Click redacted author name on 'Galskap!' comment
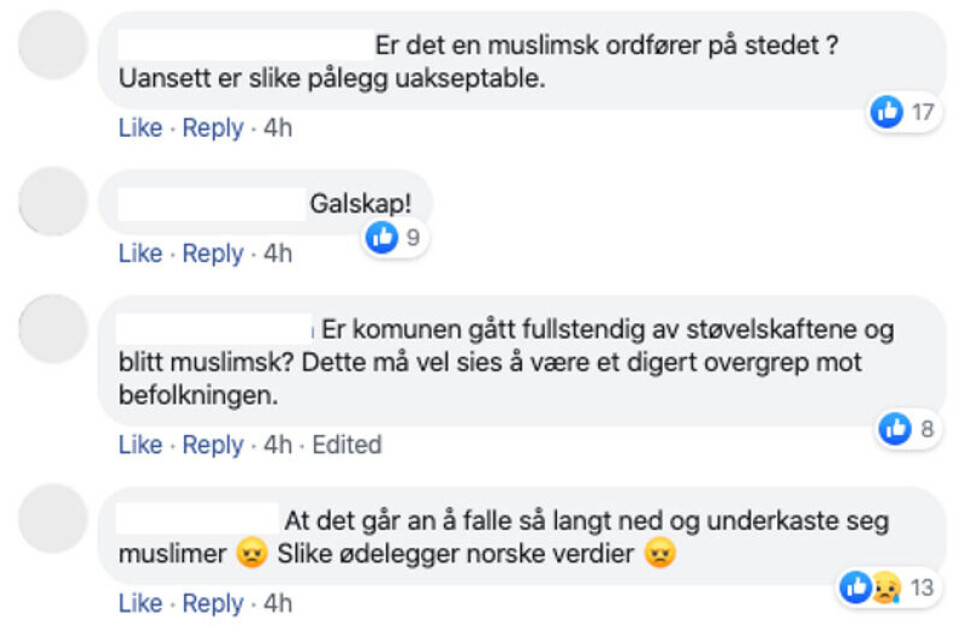The image size is (960, 632). pos(211,204)
